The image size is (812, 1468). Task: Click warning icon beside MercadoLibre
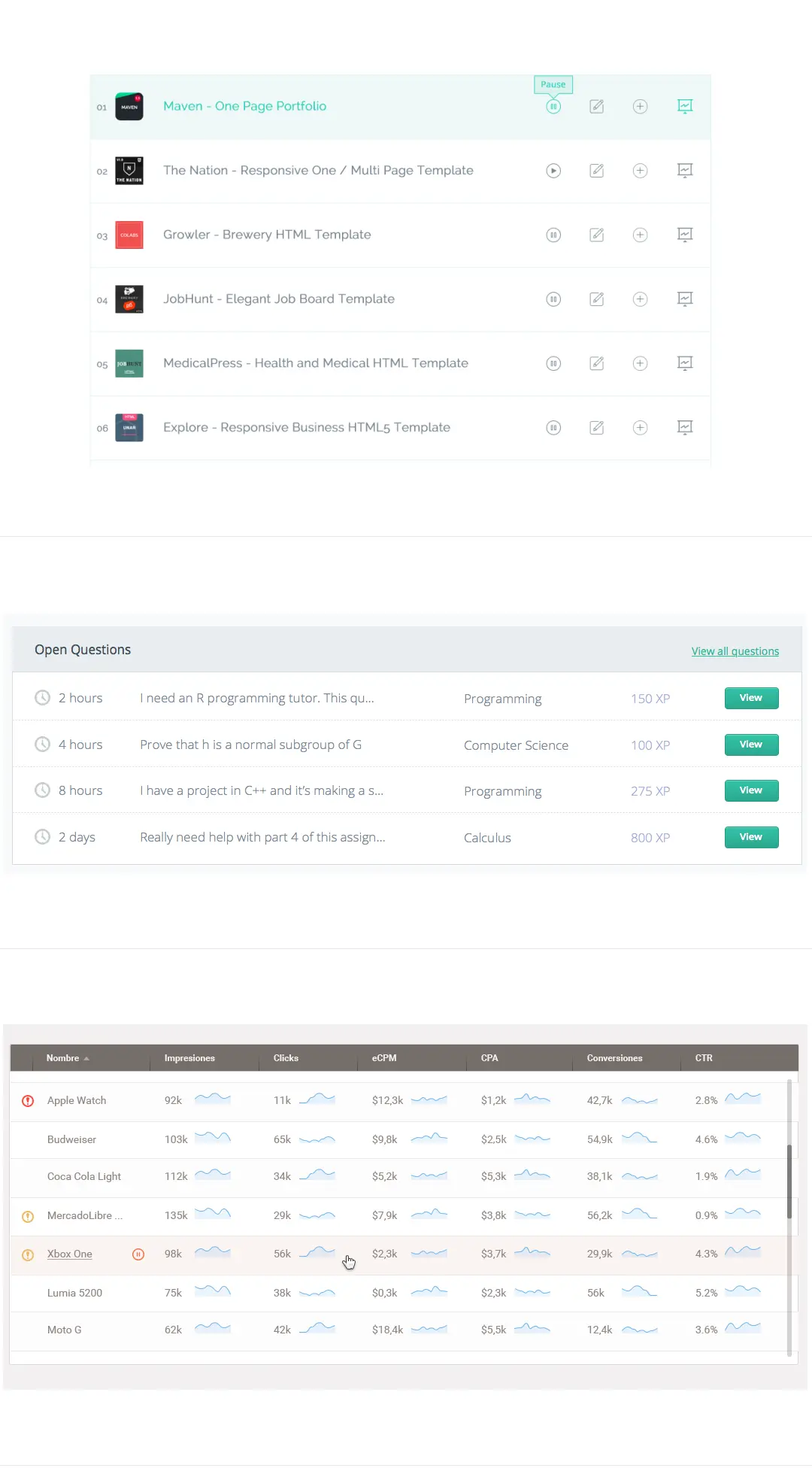28,1216
